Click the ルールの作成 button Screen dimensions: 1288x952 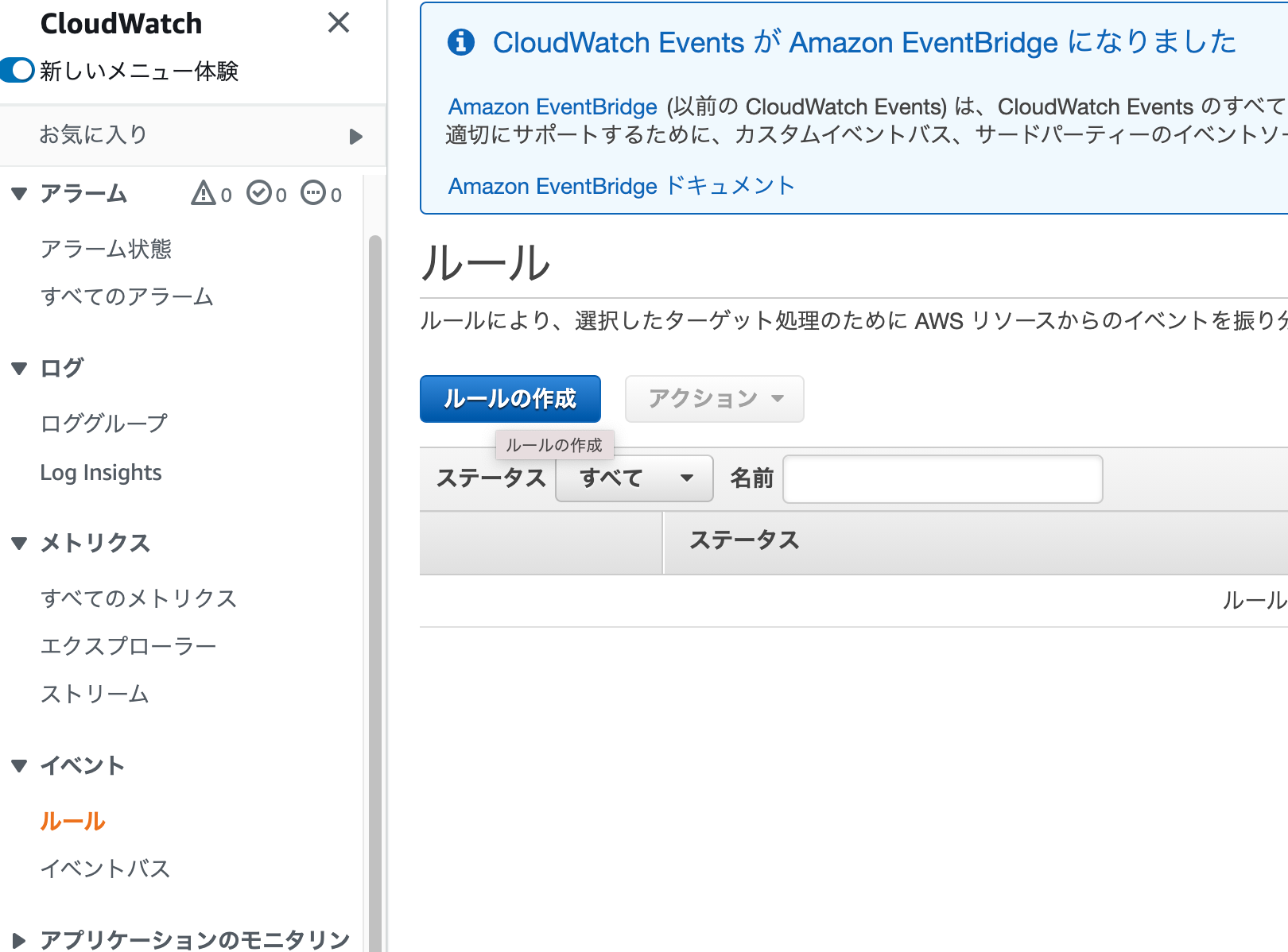[x=510, y=399]
